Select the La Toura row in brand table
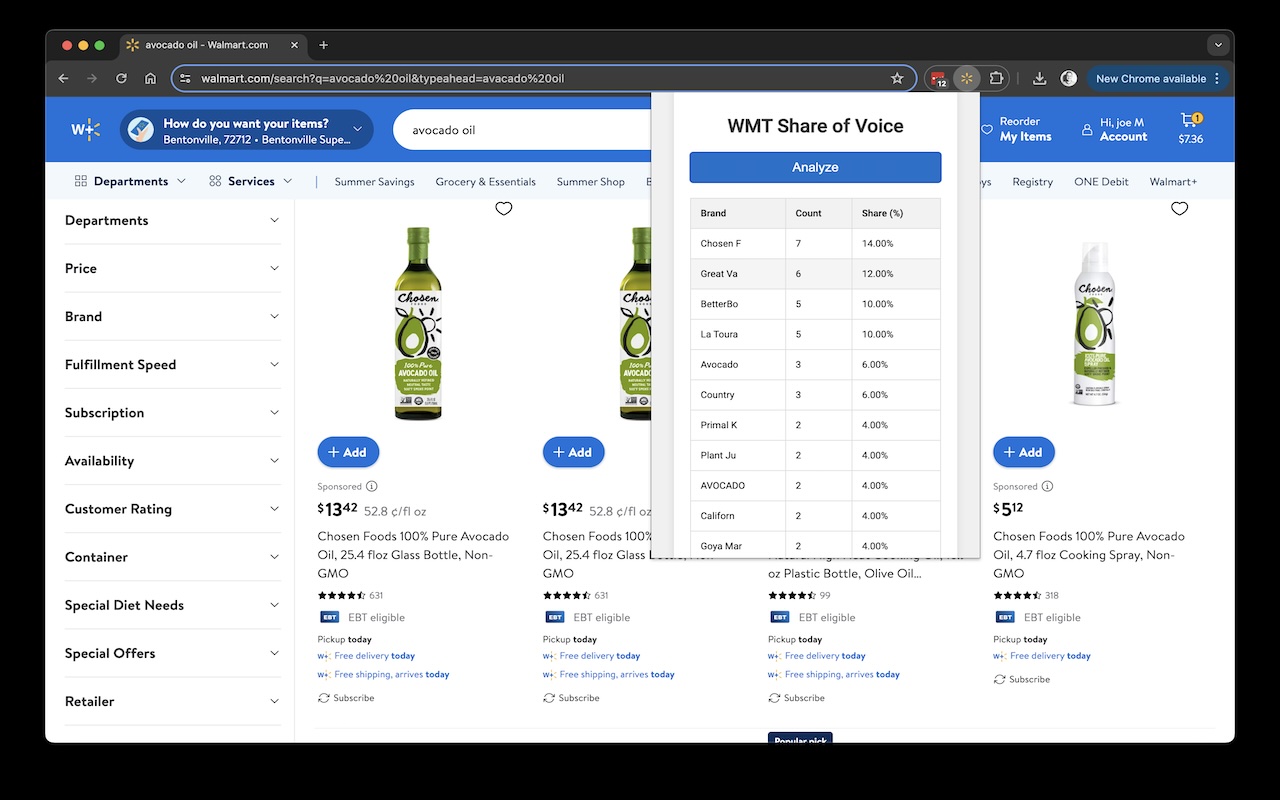 coord(815,334)
